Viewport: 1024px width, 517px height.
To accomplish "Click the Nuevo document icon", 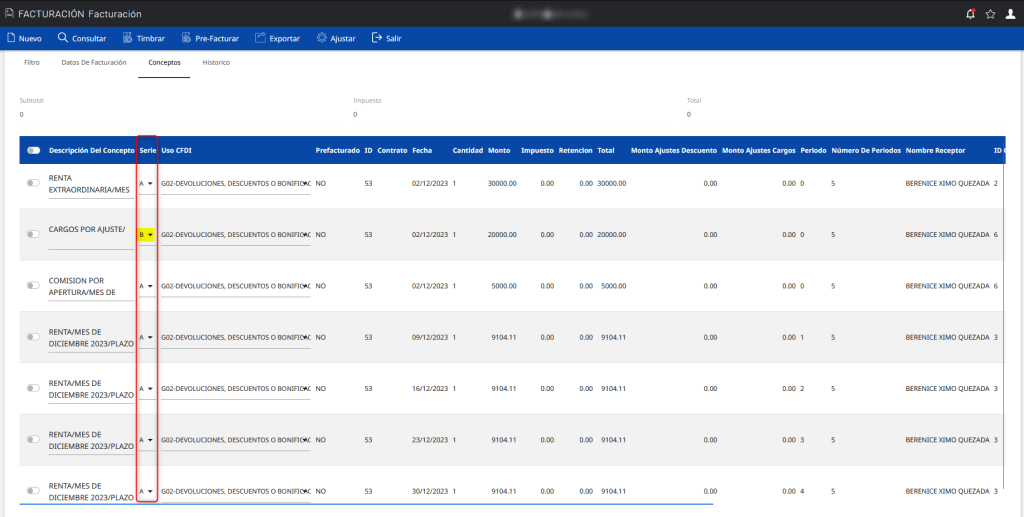I will pos(11,38).
